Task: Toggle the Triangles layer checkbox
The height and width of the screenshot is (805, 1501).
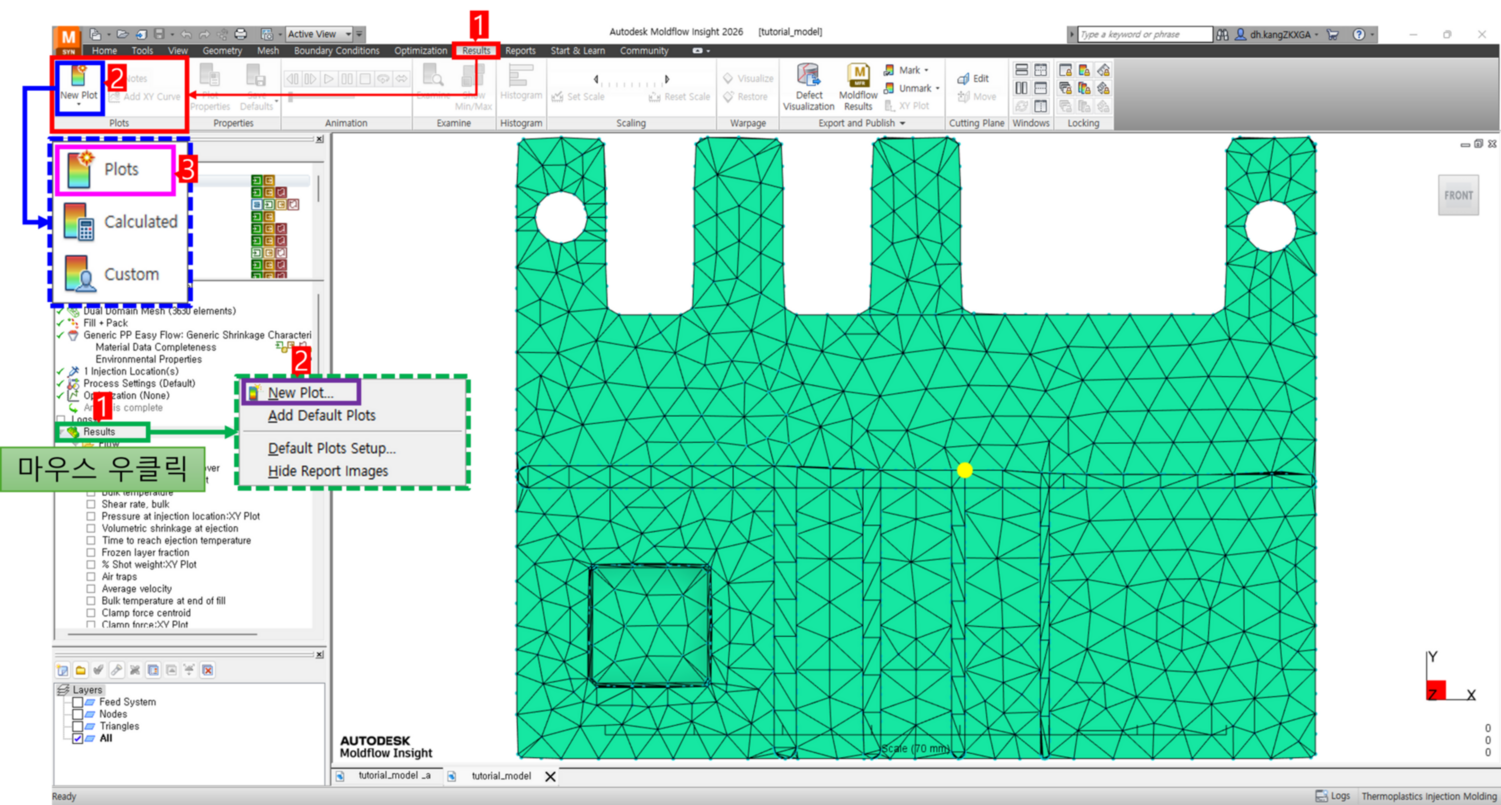Action: pos(77,727)
